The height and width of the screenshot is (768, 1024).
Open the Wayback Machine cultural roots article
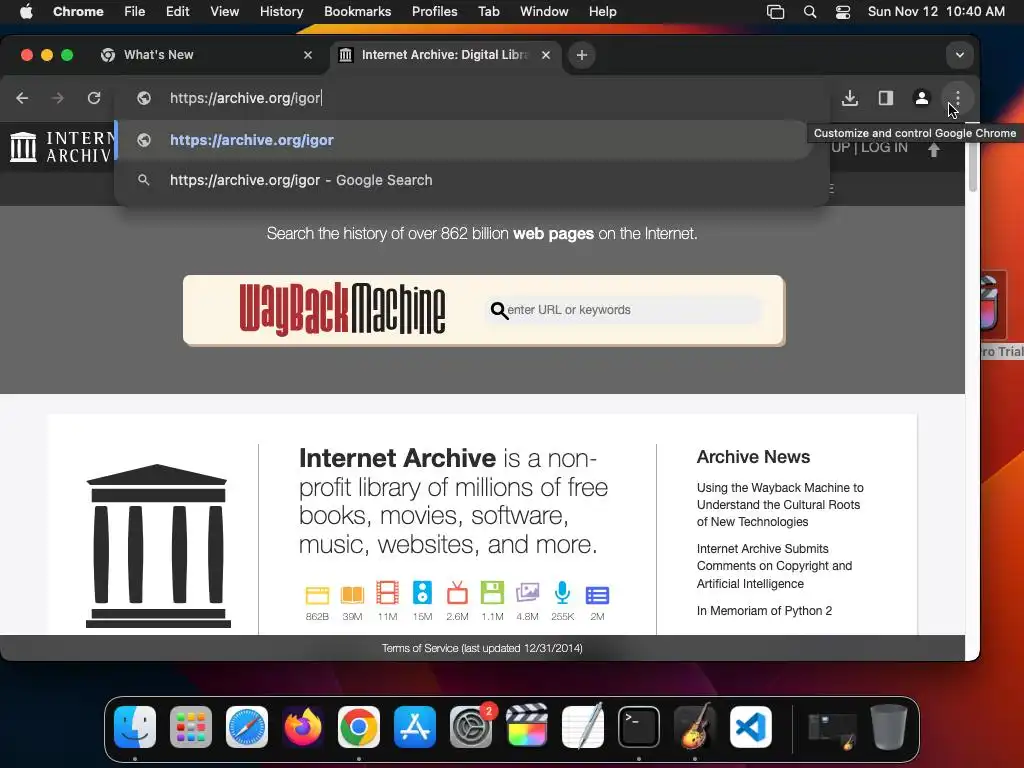coord(780,504)
